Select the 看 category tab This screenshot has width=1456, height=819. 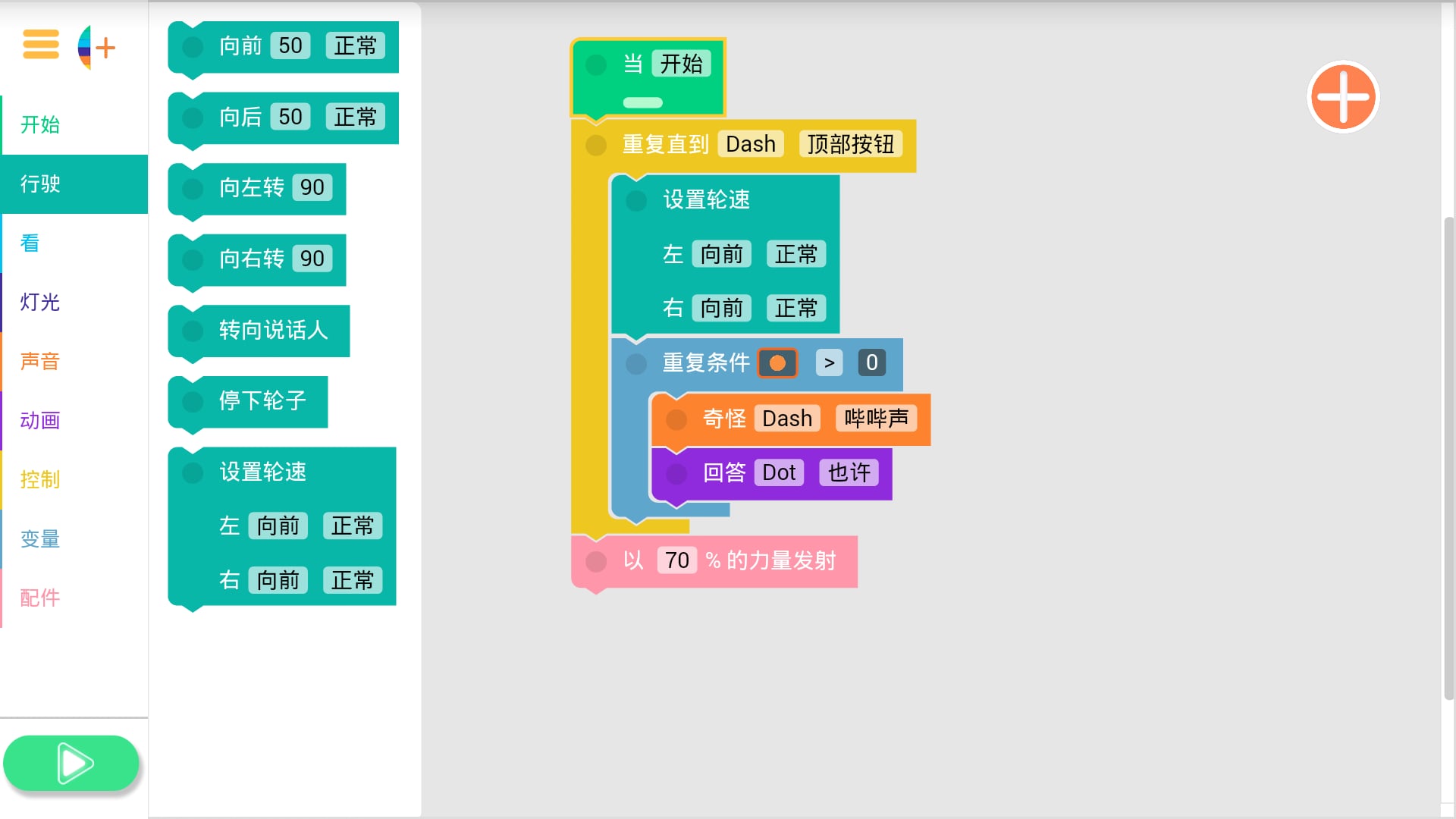coord(74,243)
